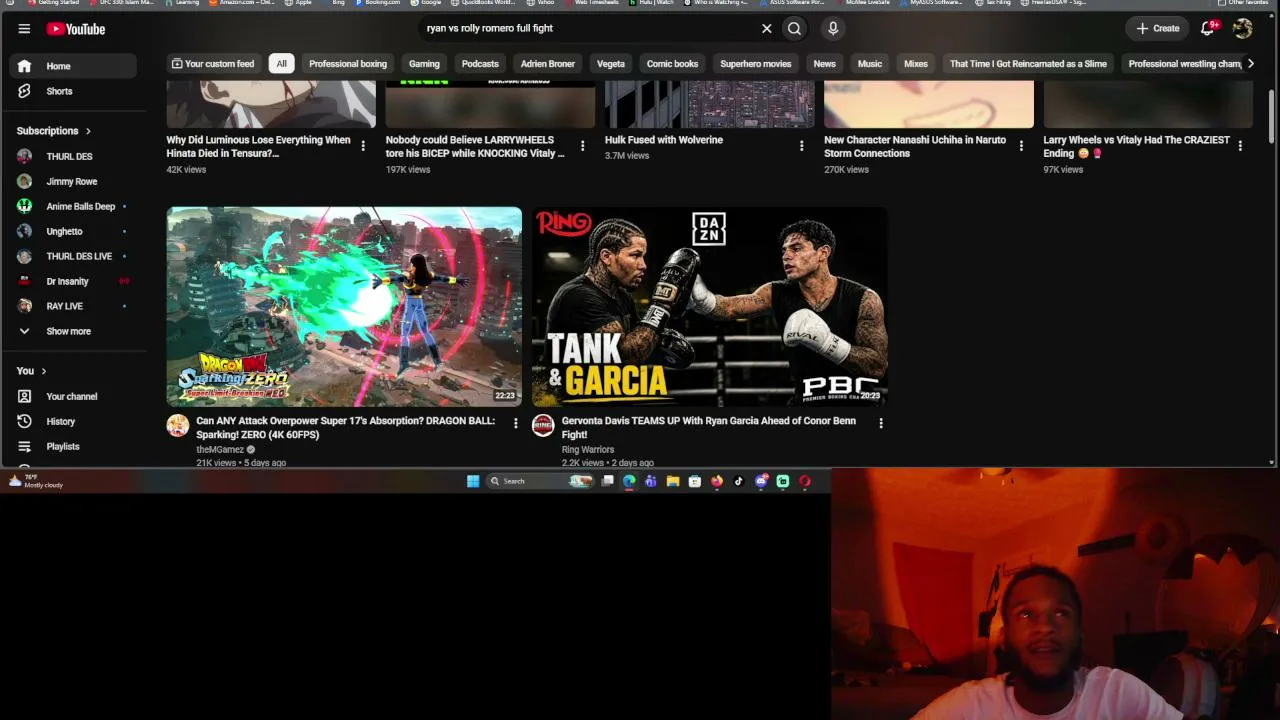Open theMGamez channel avatar

178,426
